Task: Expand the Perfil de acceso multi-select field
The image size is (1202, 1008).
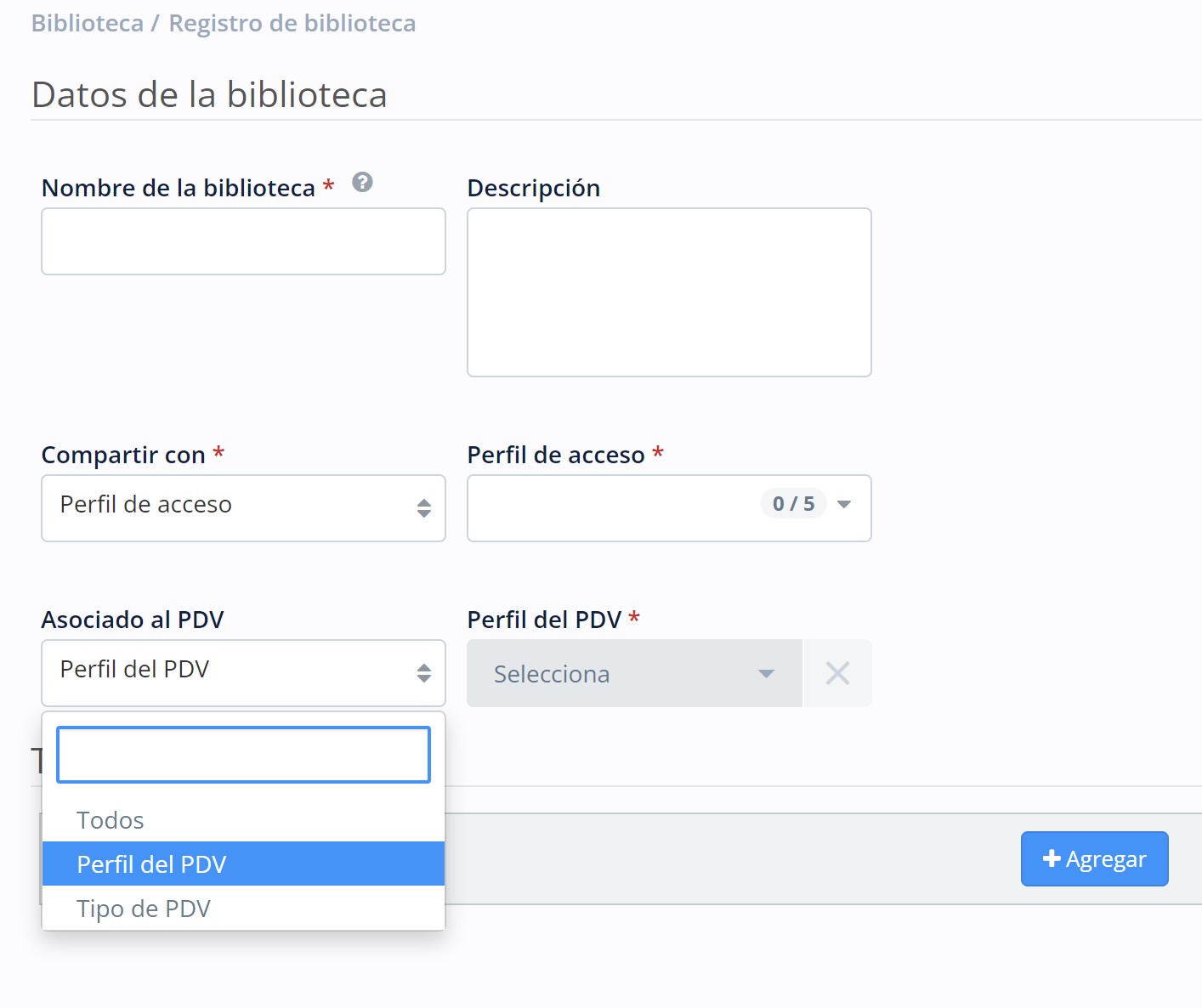Action: click(612, 508)
